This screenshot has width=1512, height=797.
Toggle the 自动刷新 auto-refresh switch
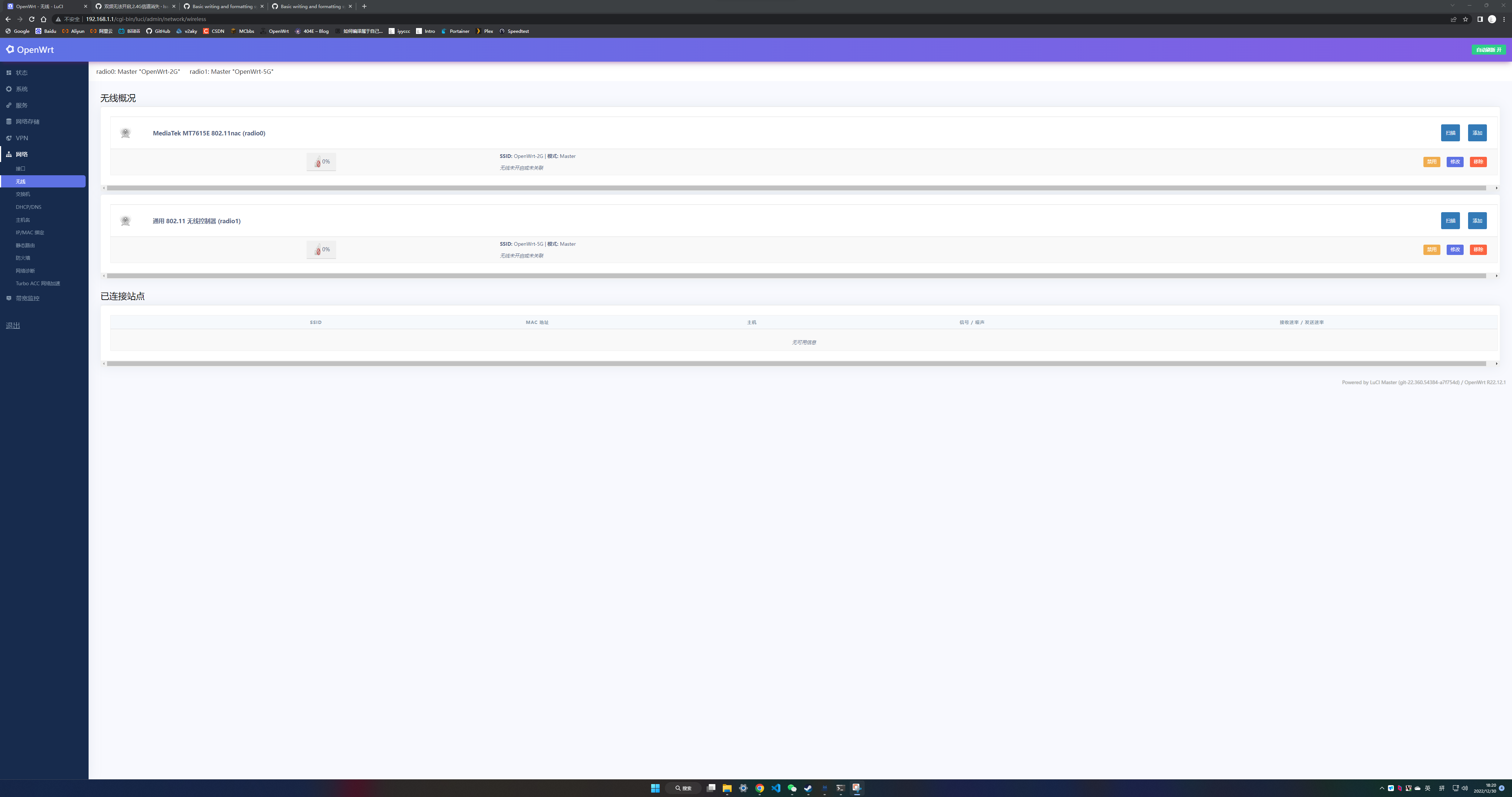[x=1489, y=49]
